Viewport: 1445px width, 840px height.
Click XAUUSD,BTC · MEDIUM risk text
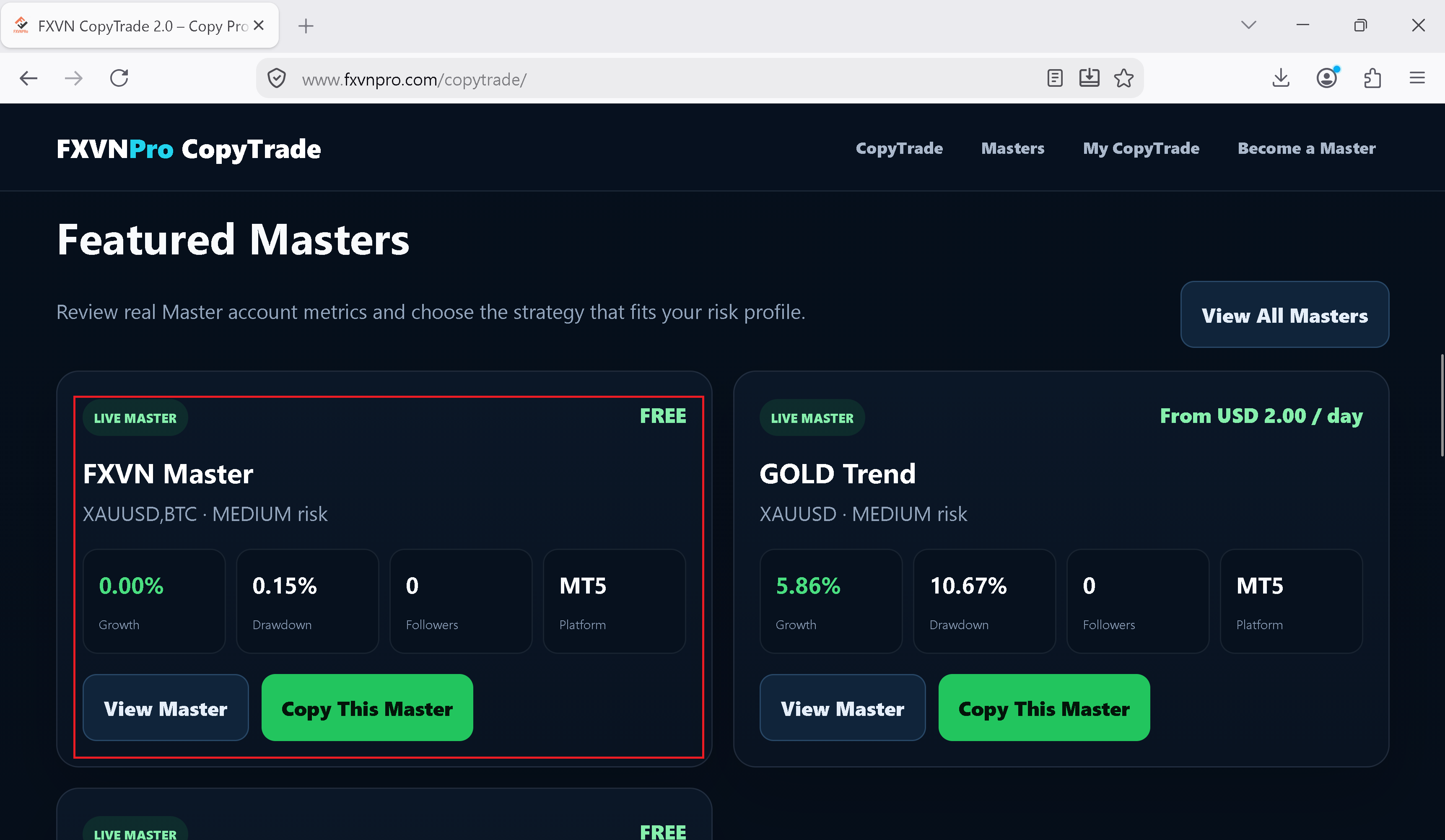(x=205, y=514)
